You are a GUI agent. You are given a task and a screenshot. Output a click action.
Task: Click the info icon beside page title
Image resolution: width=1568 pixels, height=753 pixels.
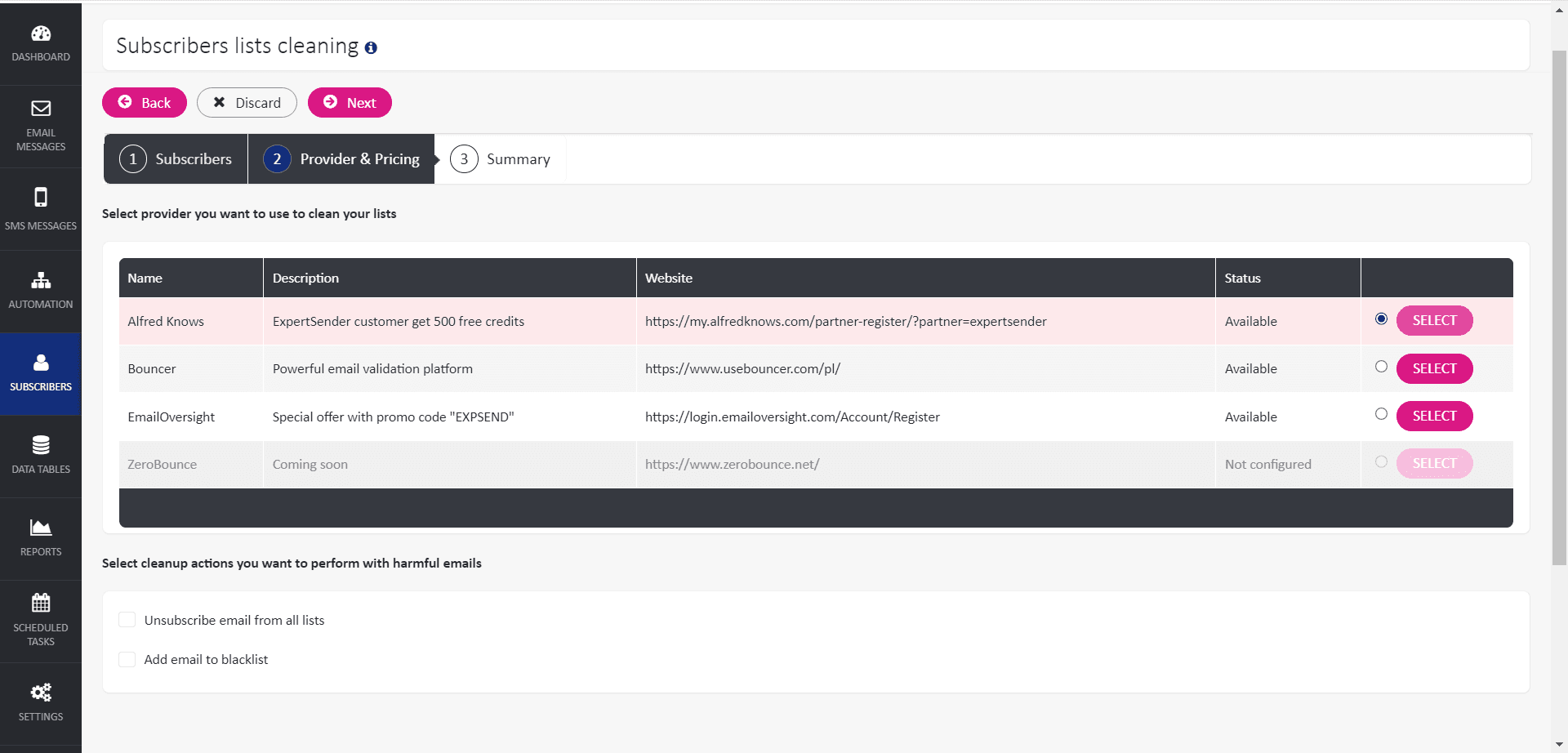(x=371, y=48)
